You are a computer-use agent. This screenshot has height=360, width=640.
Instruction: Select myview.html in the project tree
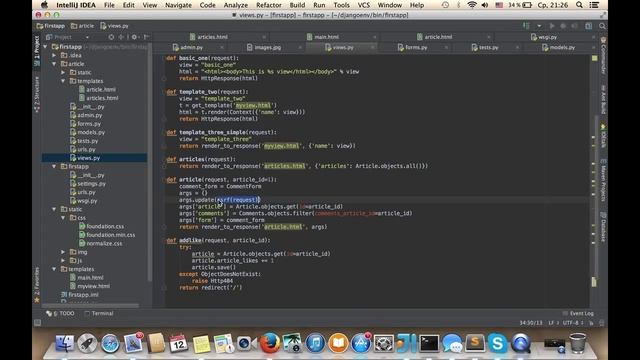(90, 286)
